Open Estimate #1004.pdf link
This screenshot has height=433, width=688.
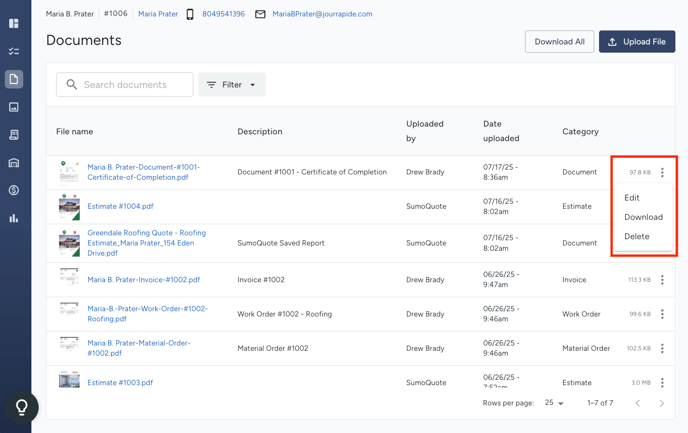[x=120, y=206]
